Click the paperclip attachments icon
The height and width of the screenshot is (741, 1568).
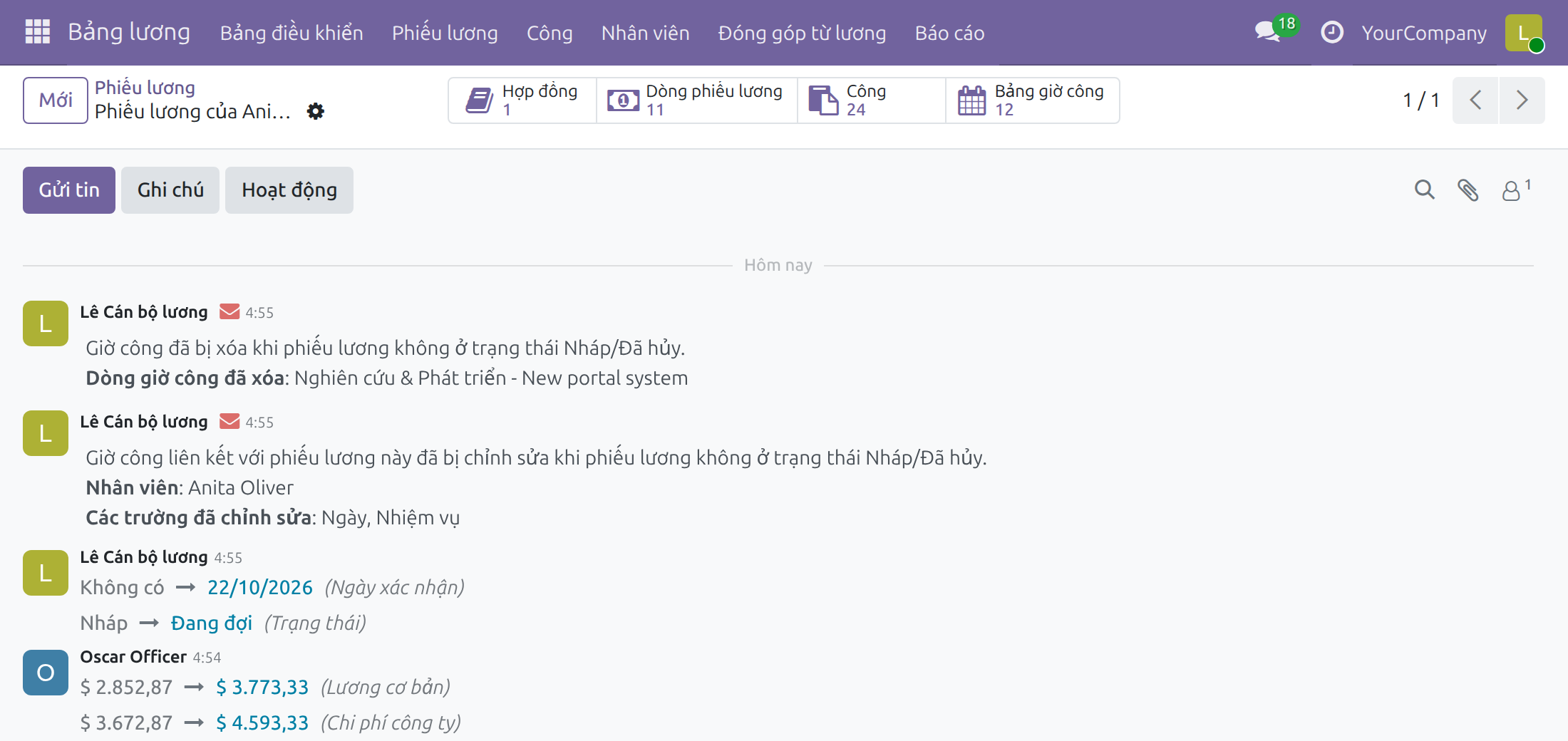(x=1468, y=190)
